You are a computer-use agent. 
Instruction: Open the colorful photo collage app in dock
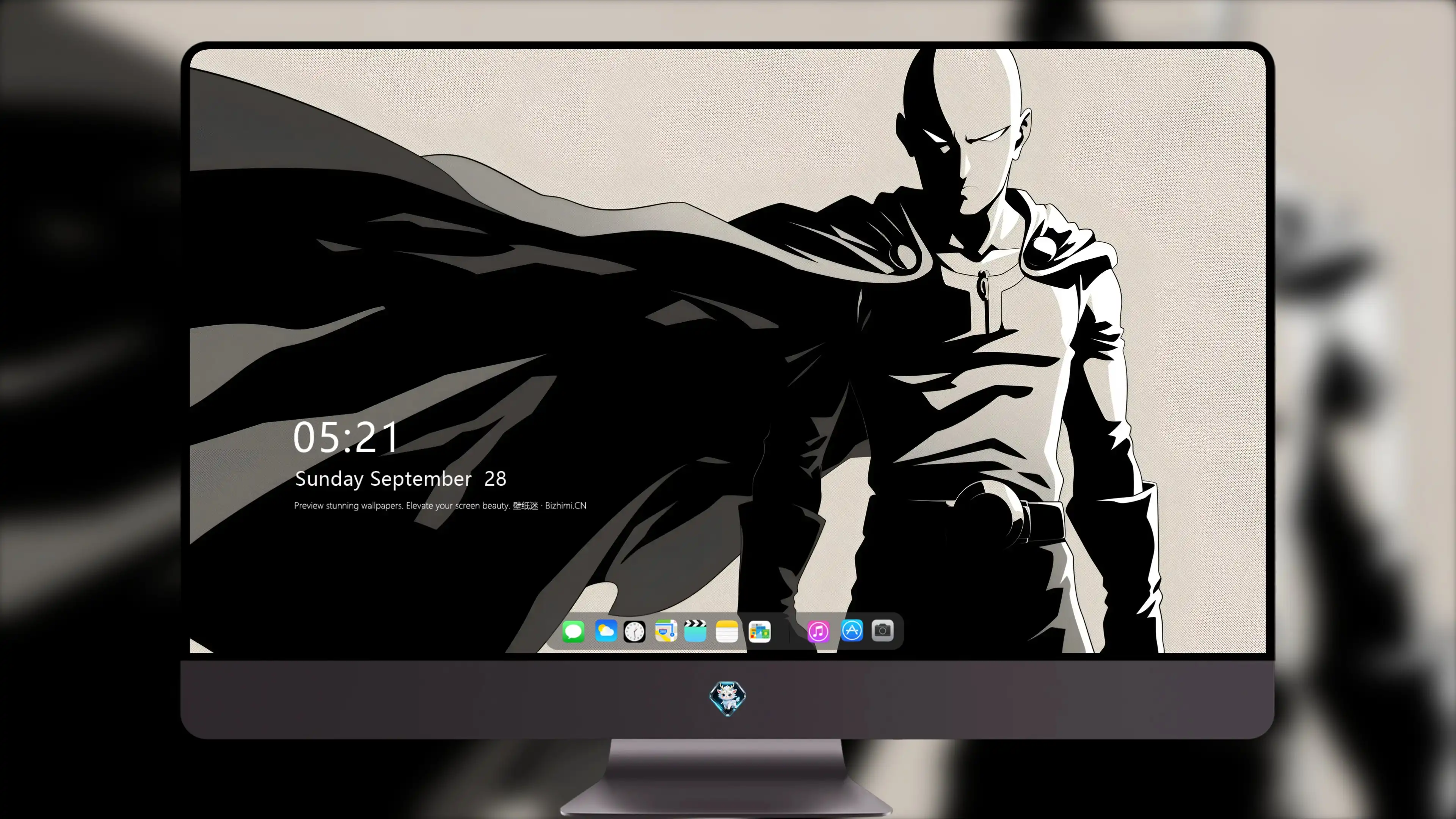point(759,632)
